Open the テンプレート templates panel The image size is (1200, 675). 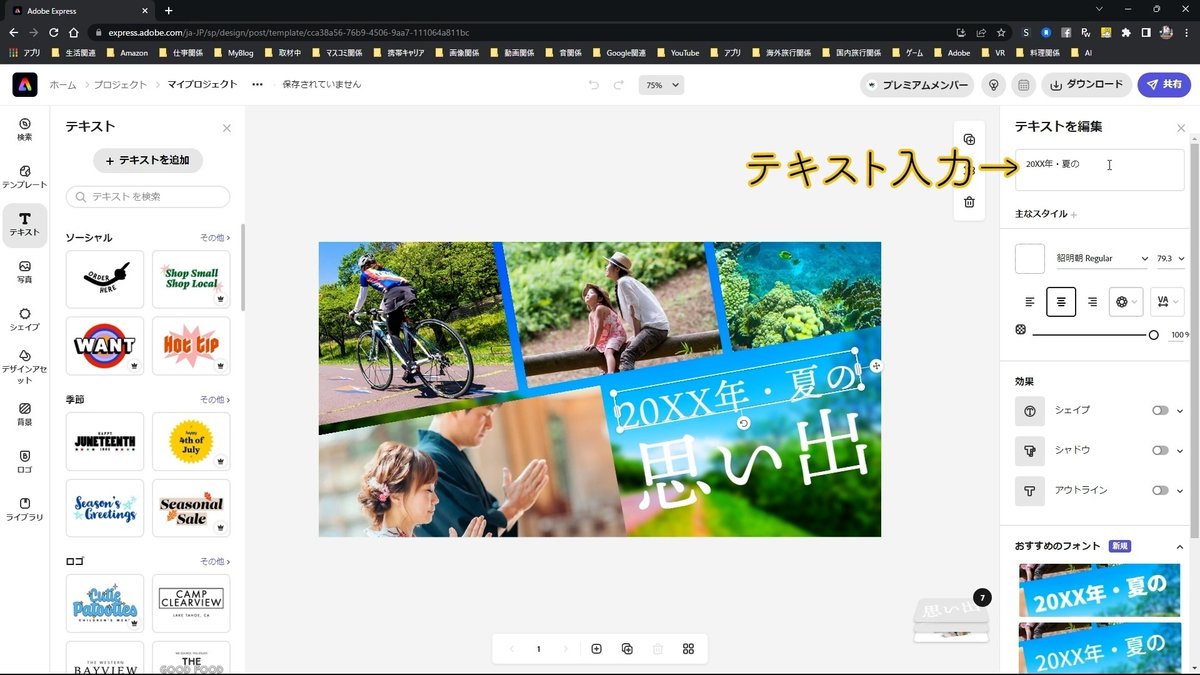pos(25,177)
